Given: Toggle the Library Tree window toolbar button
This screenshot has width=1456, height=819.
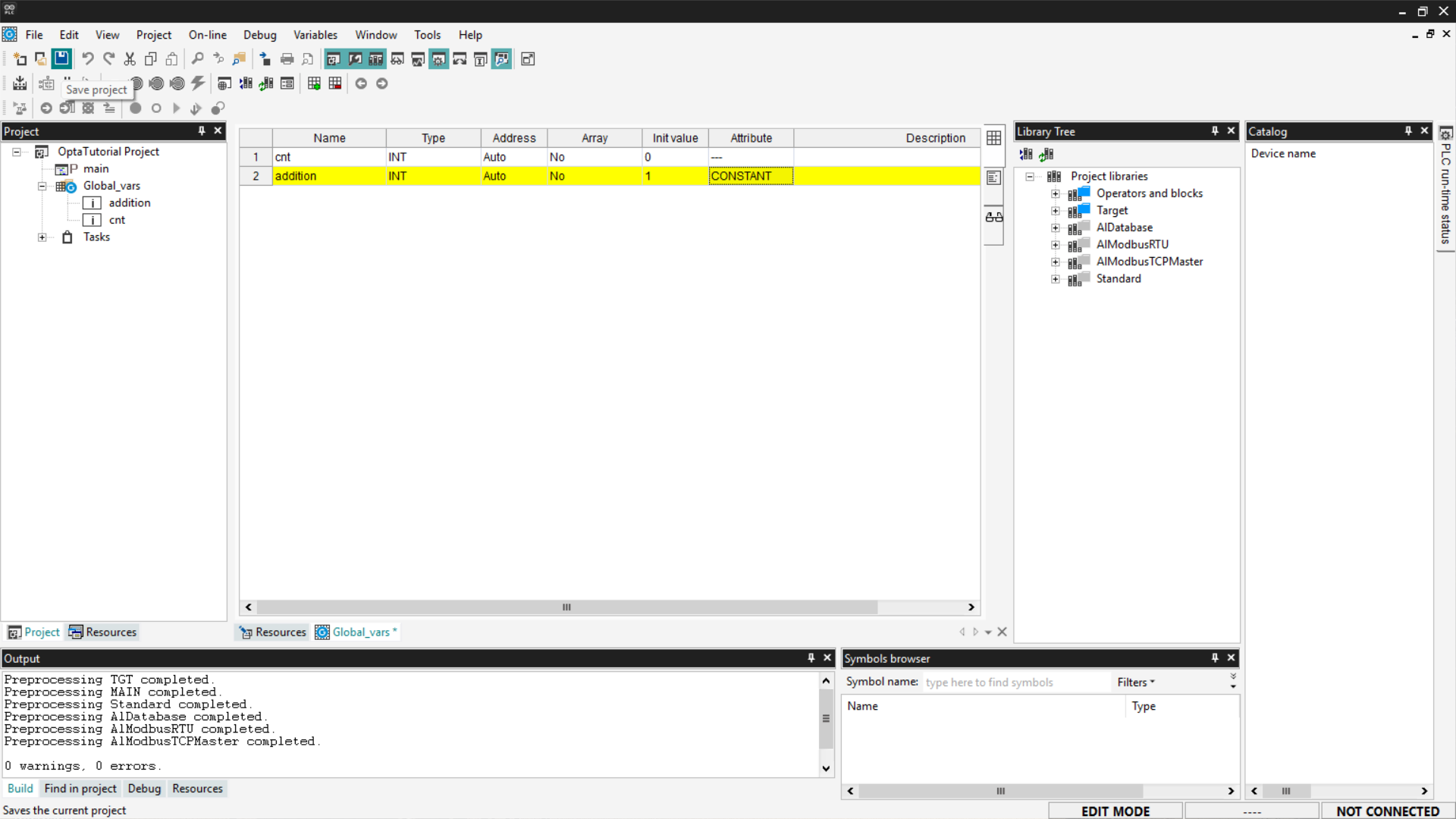Looking at the screenshot, I should 375,58.
